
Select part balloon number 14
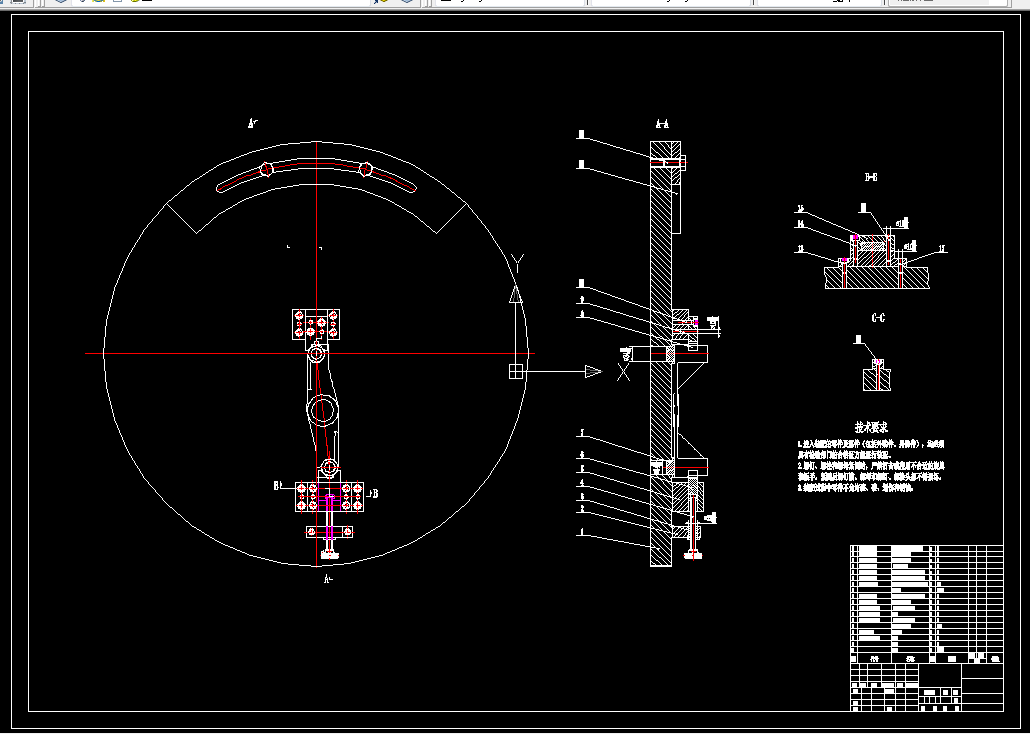tap(800, 224)
